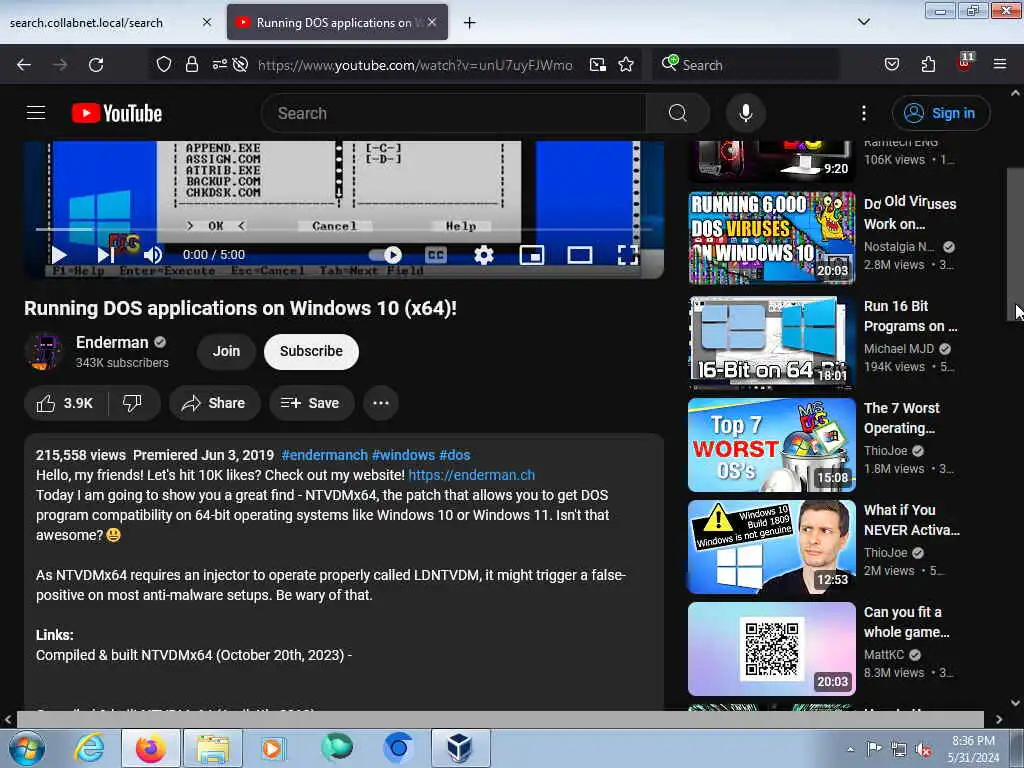Click the page vertical scrollbar thumb
This screenshot has width=1024, height=768.
(1015, 243)
